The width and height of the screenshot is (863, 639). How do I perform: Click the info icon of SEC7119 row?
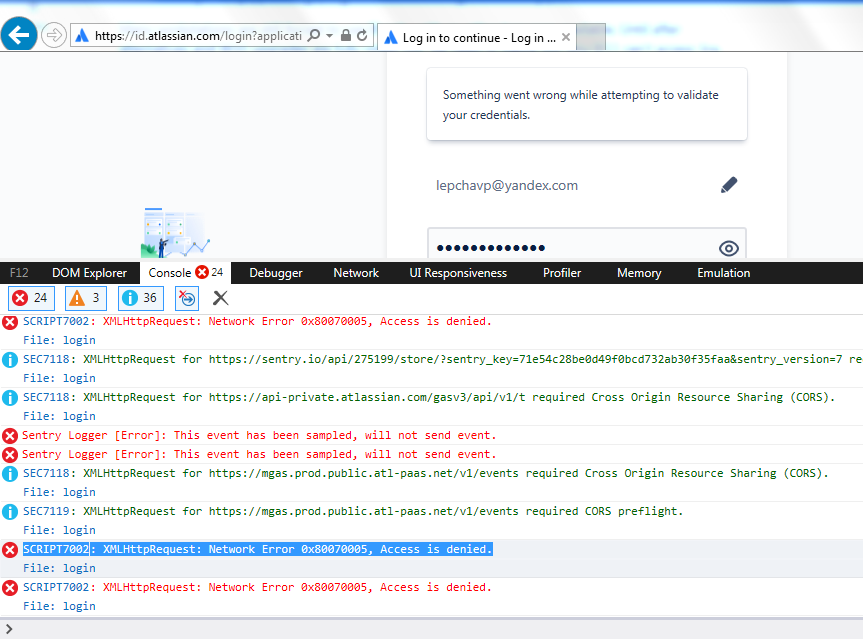coord(10,512)
